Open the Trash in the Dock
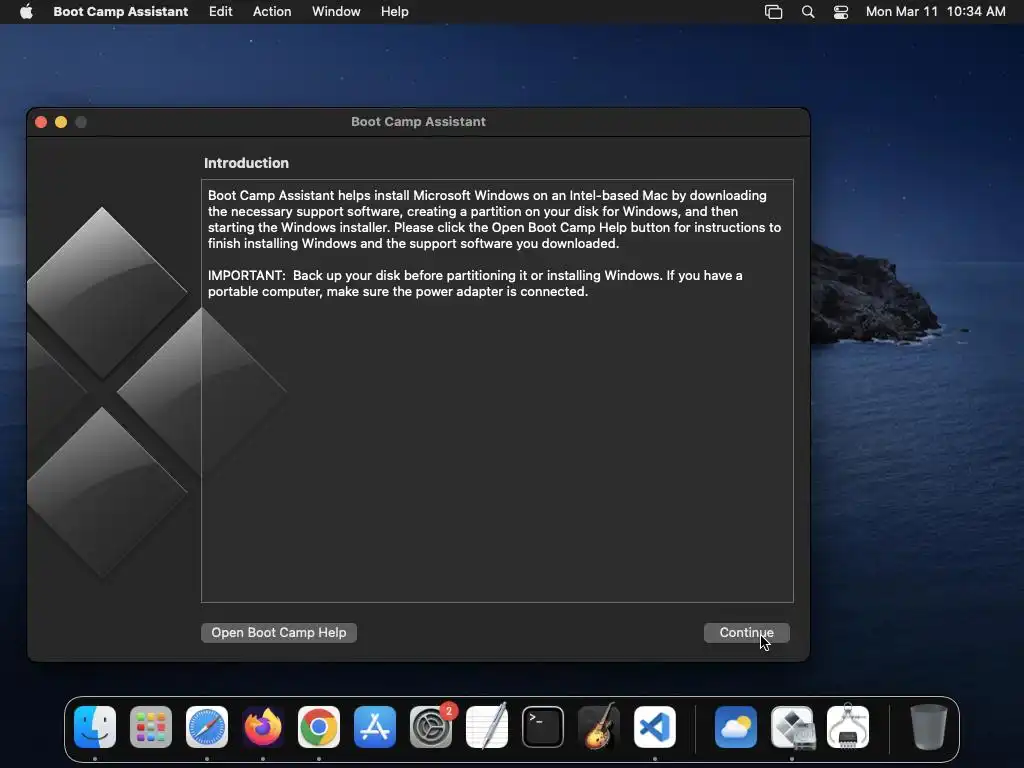 (929, 727)
